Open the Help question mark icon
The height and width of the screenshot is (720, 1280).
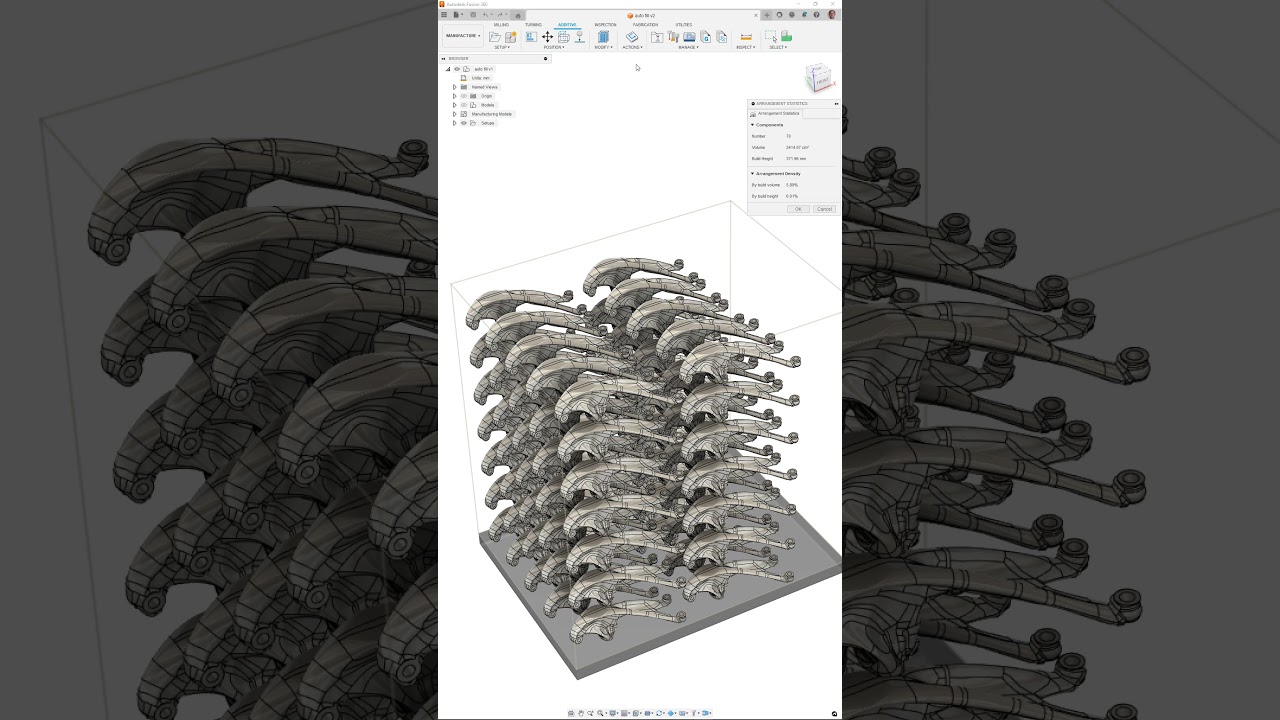(x=816, y=15)
